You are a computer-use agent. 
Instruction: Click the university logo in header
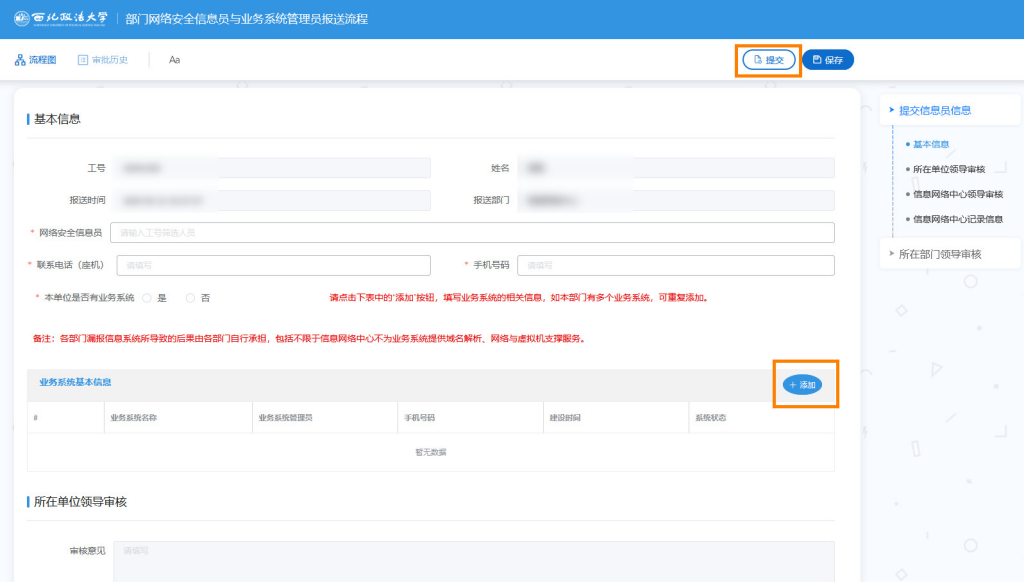61,18
